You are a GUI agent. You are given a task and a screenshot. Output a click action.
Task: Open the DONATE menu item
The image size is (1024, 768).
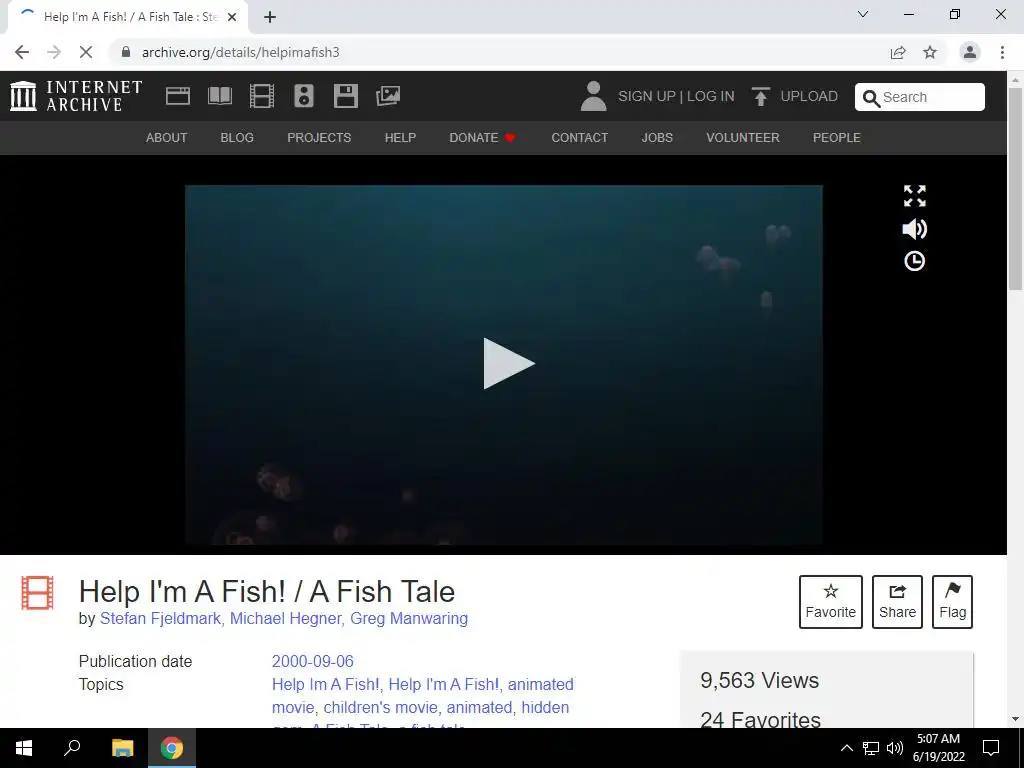483,138
